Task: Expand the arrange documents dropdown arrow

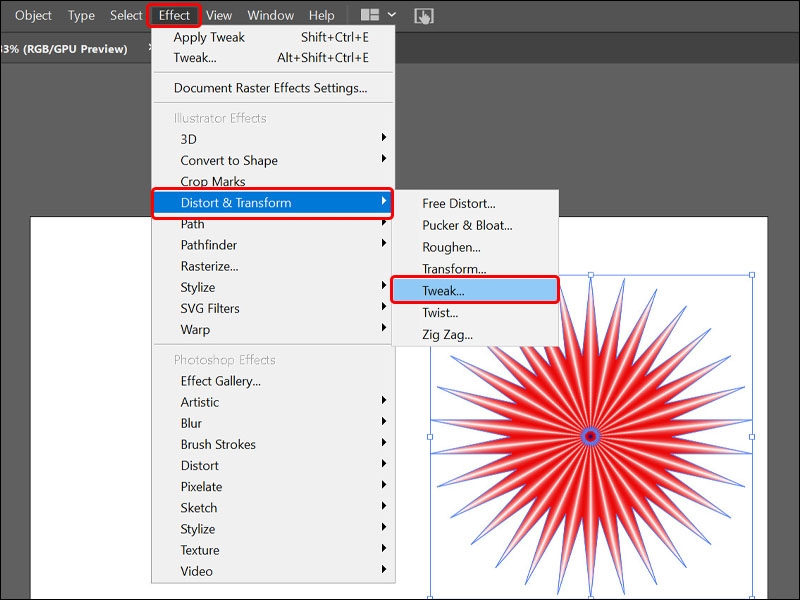Action: coord(392,15)
